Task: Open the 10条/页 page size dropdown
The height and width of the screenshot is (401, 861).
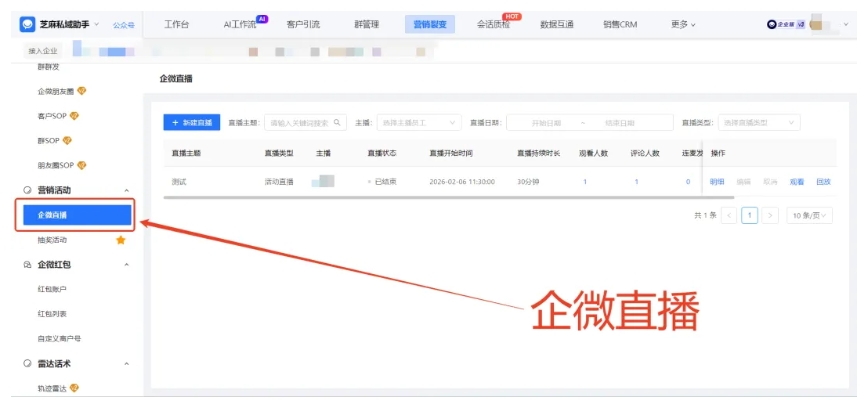Action: tap(810, 215)
